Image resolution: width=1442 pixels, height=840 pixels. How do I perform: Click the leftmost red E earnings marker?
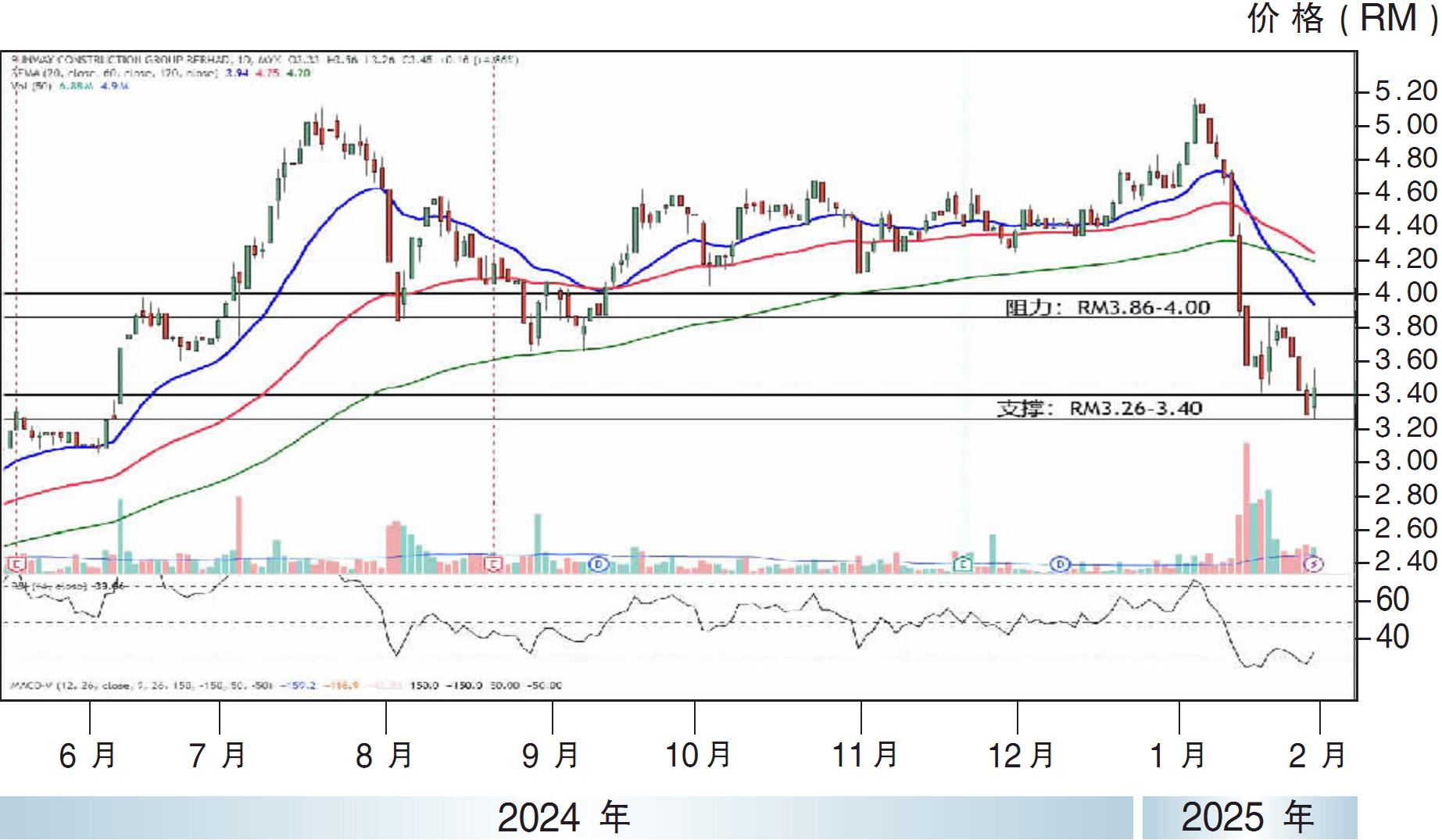[17, 563]
